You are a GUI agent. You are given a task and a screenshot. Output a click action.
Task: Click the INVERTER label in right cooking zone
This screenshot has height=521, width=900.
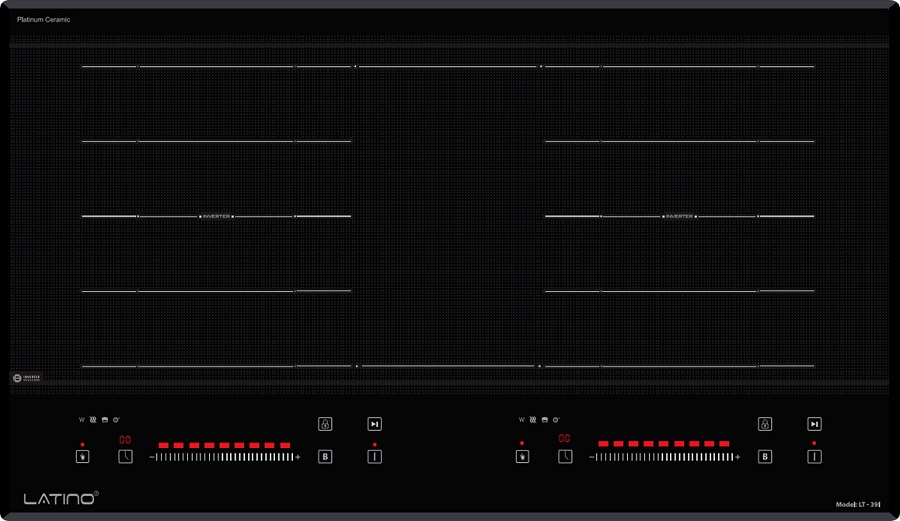680,216
